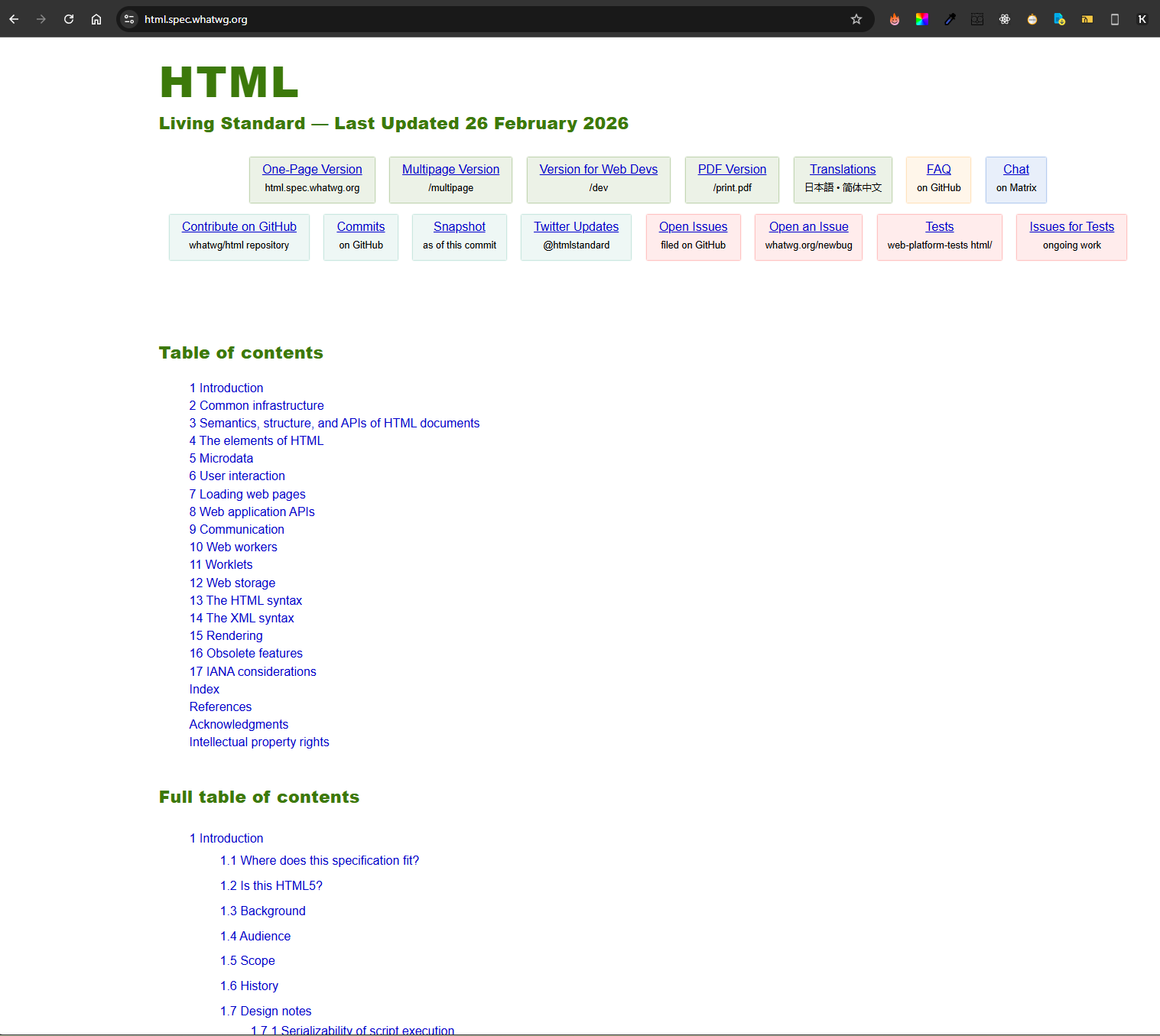Jump to 6 User interaction

click(x=237, y=476)
